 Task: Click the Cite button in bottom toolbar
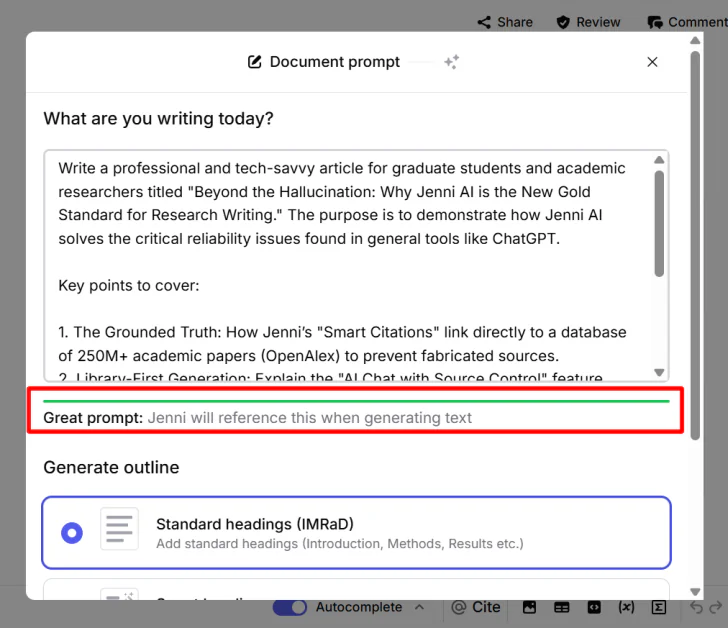pyautogui.click(x=476, y=607)
